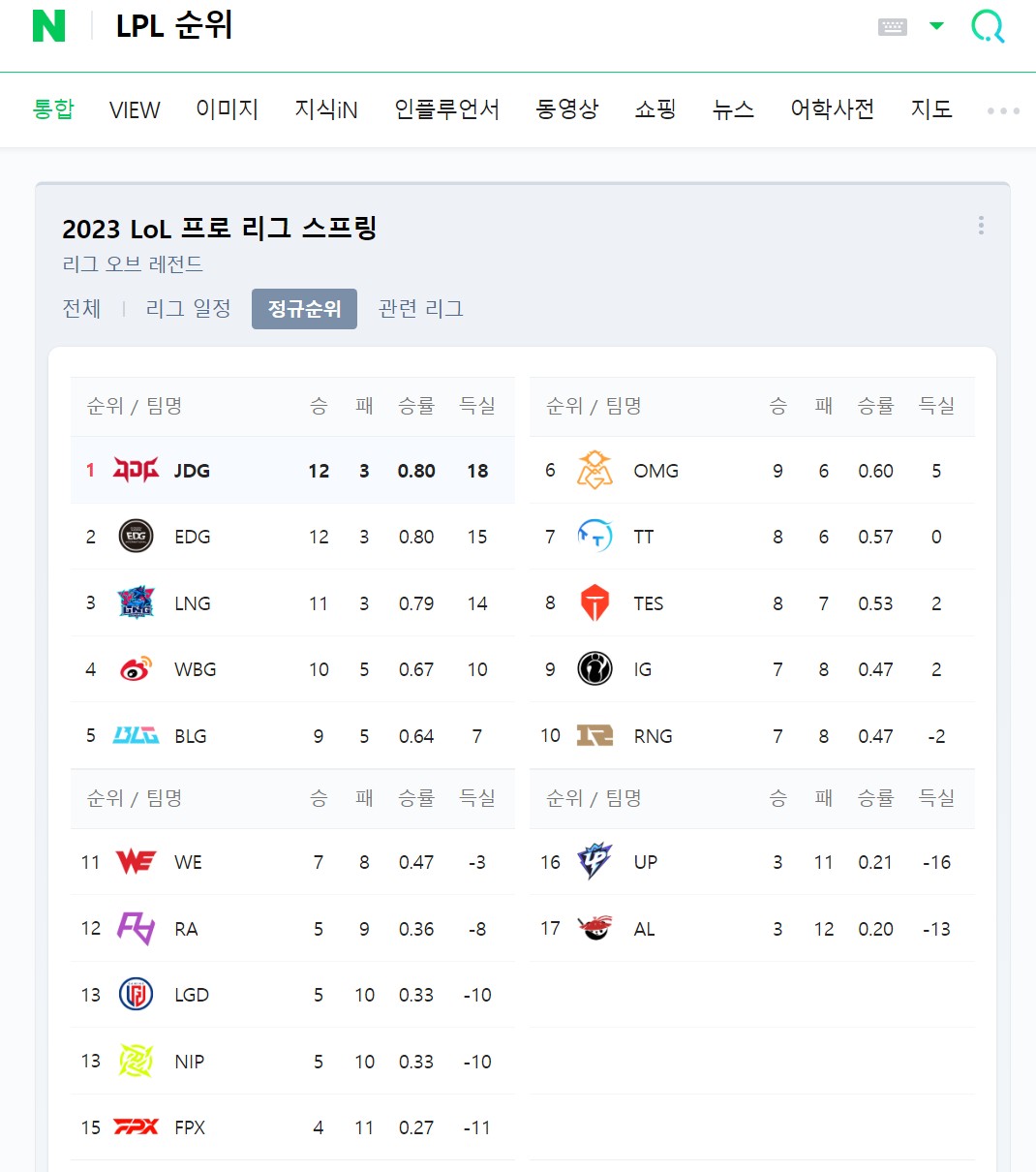1036x1172 pixels.
Task: Click the EDG team logo
Action: (136, 537)
